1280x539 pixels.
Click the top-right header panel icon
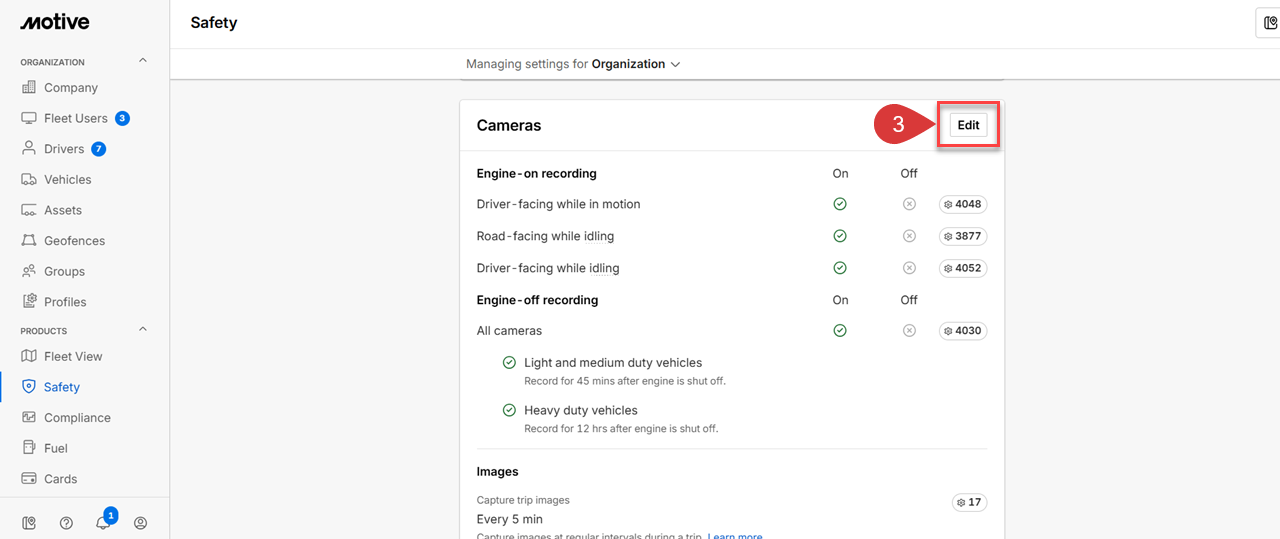click(x=1269, y=23)
